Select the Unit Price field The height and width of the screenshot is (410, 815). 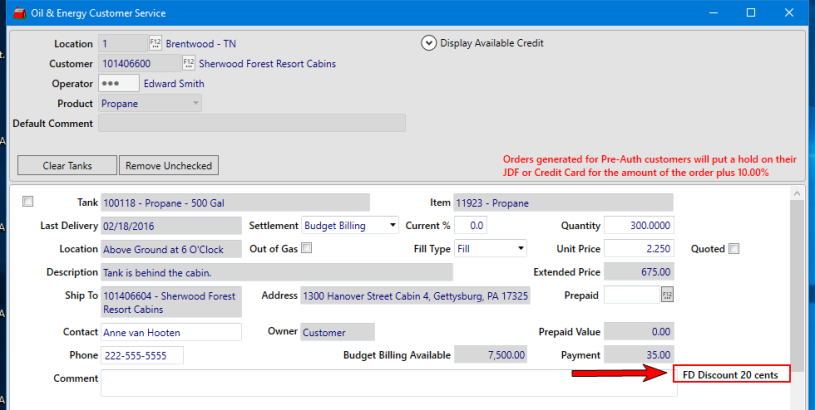(x=639, y=248)
